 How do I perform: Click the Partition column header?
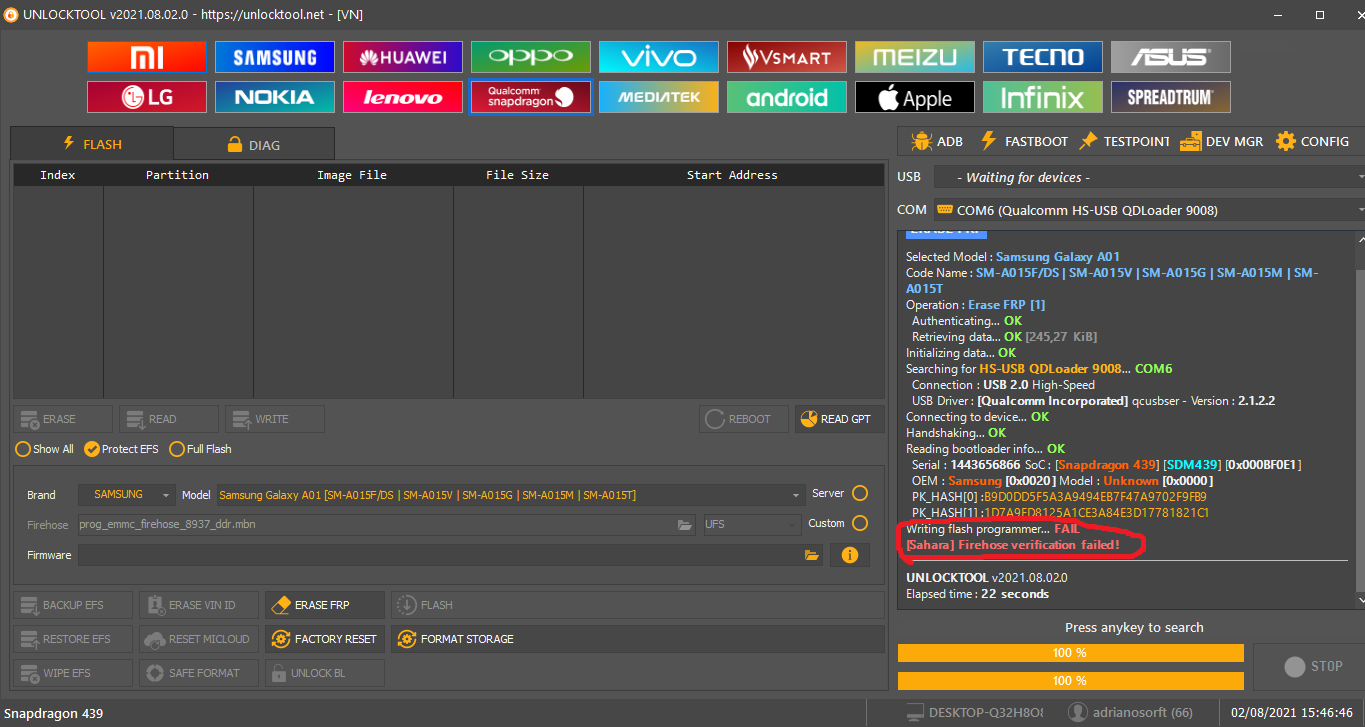point(178,175)
